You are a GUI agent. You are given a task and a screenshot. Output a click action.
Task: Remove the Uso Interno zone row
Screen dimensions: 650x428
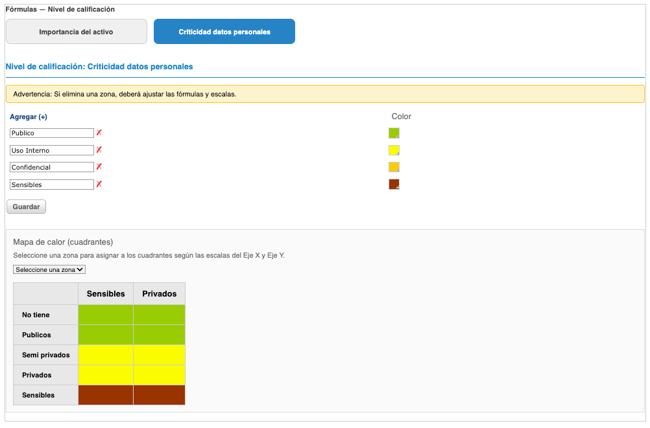coord(99,150)
